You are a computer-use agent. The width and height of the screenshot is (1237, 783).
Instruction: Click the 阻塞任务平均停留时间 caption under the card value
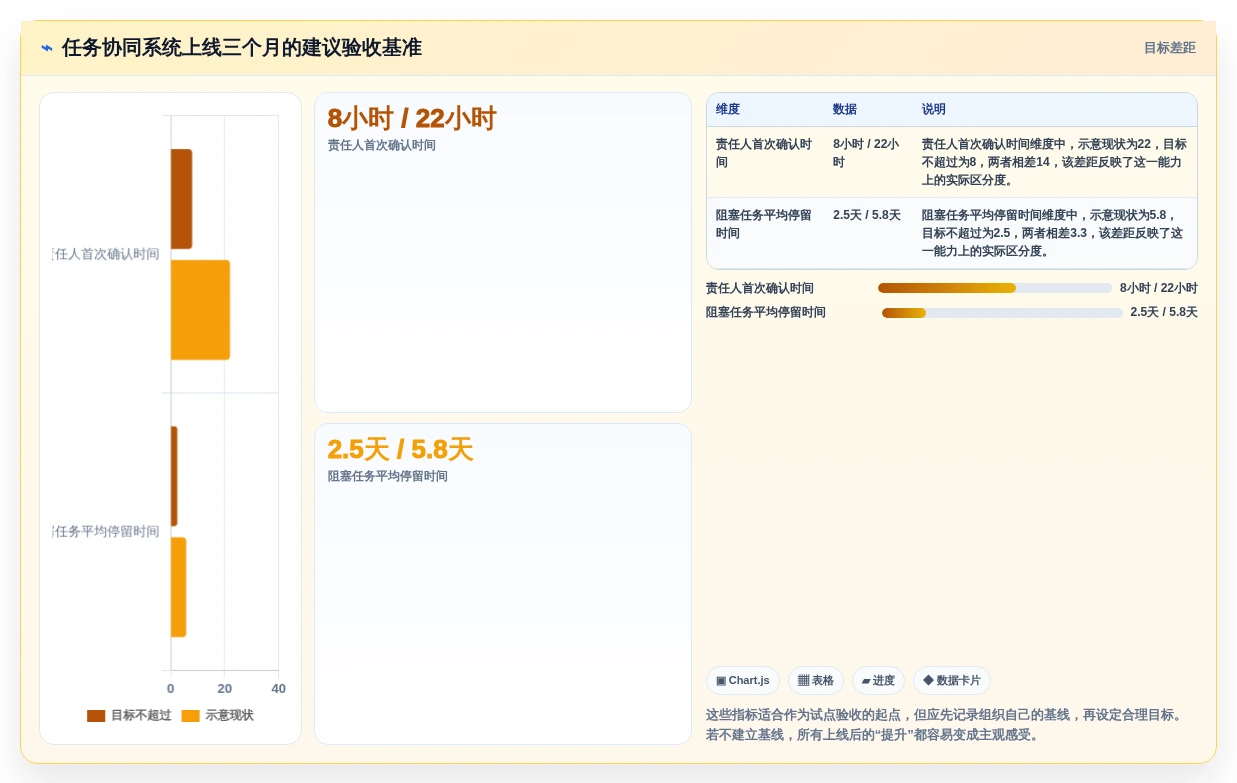[x=388, y=477]
